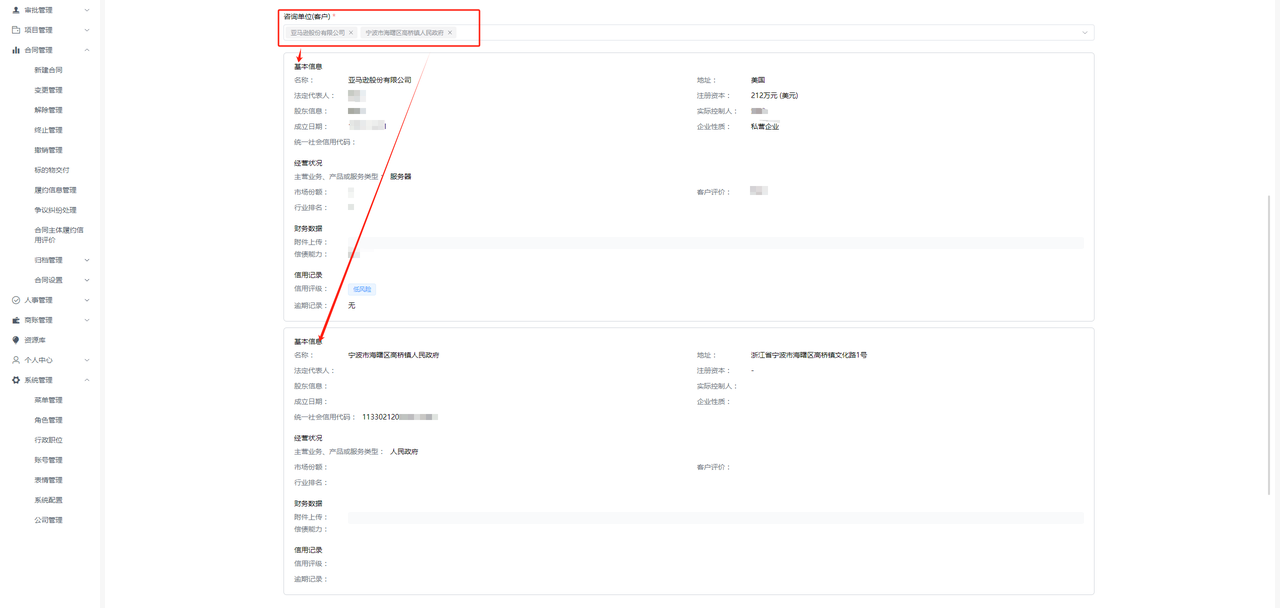Remove the 宁波市海曙区高桥镇人民政府 tag

(x=450, y=33)
